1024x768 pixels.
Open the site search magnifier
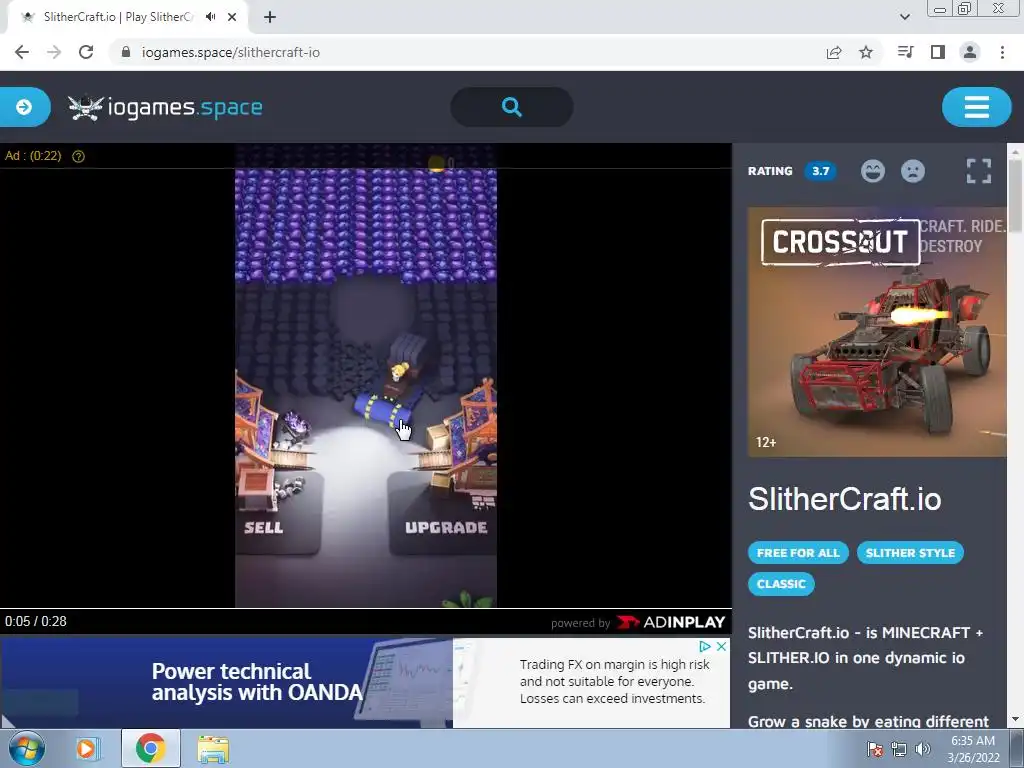[512, 107]
